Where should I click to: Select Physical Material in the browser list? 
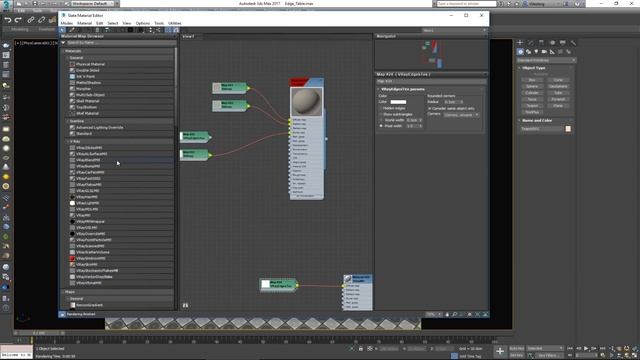tap(91, 64)
